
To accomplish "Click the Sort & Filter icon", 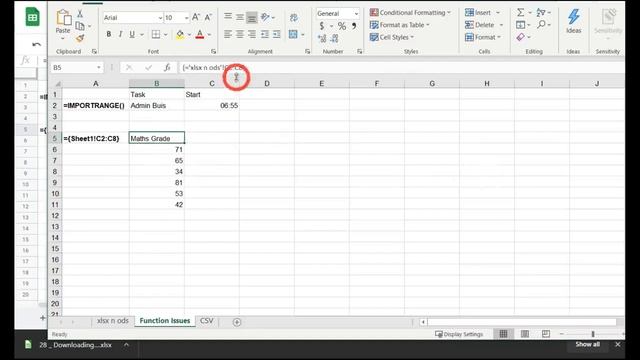I will [x=541, y=13].
